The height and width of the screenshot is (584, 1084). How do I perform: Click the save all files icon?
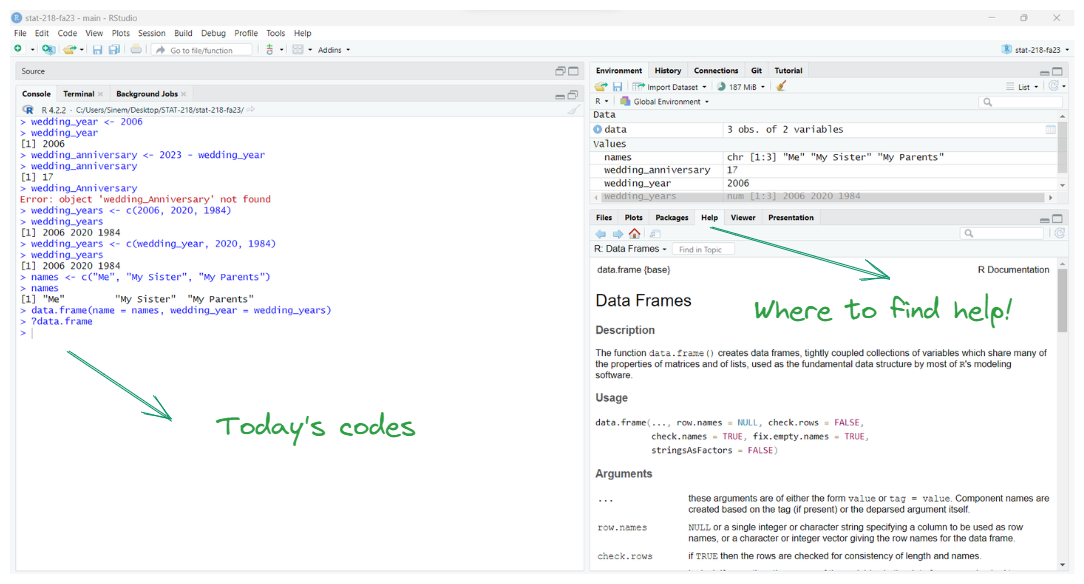click(115, 50)
